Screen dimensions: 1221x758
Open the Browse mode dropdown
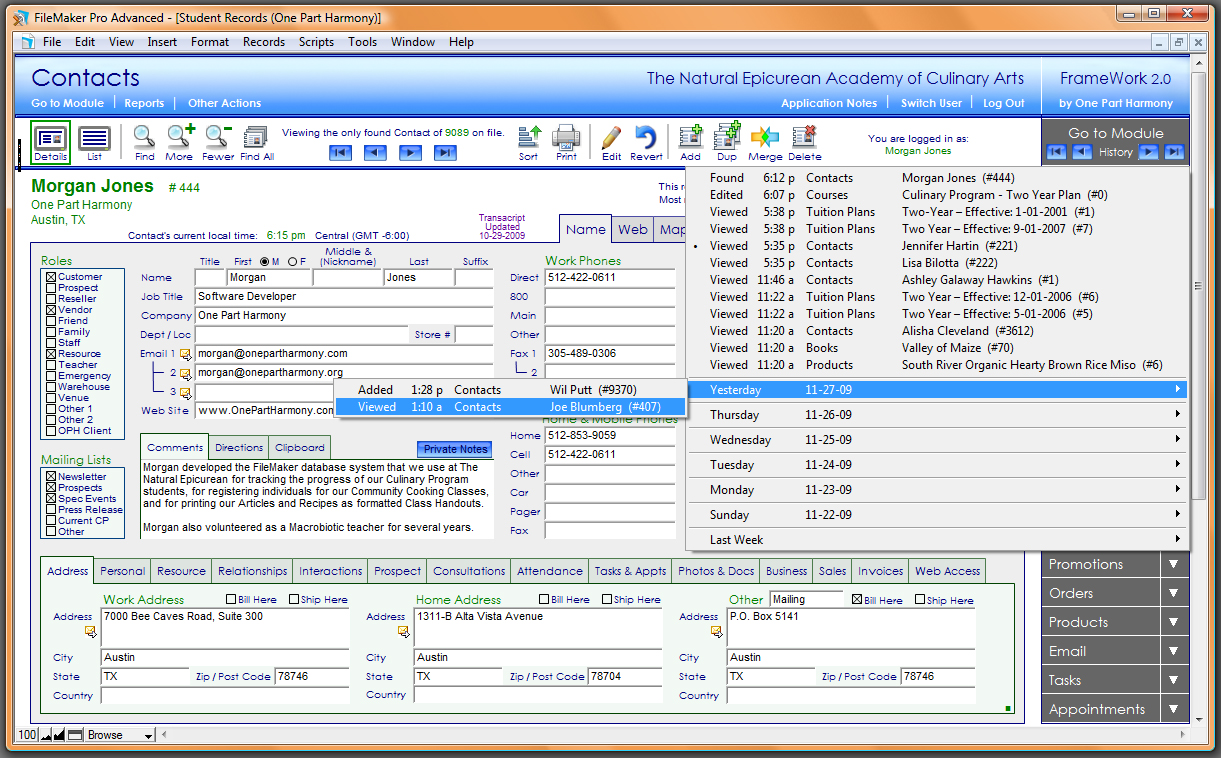(119, 735)
